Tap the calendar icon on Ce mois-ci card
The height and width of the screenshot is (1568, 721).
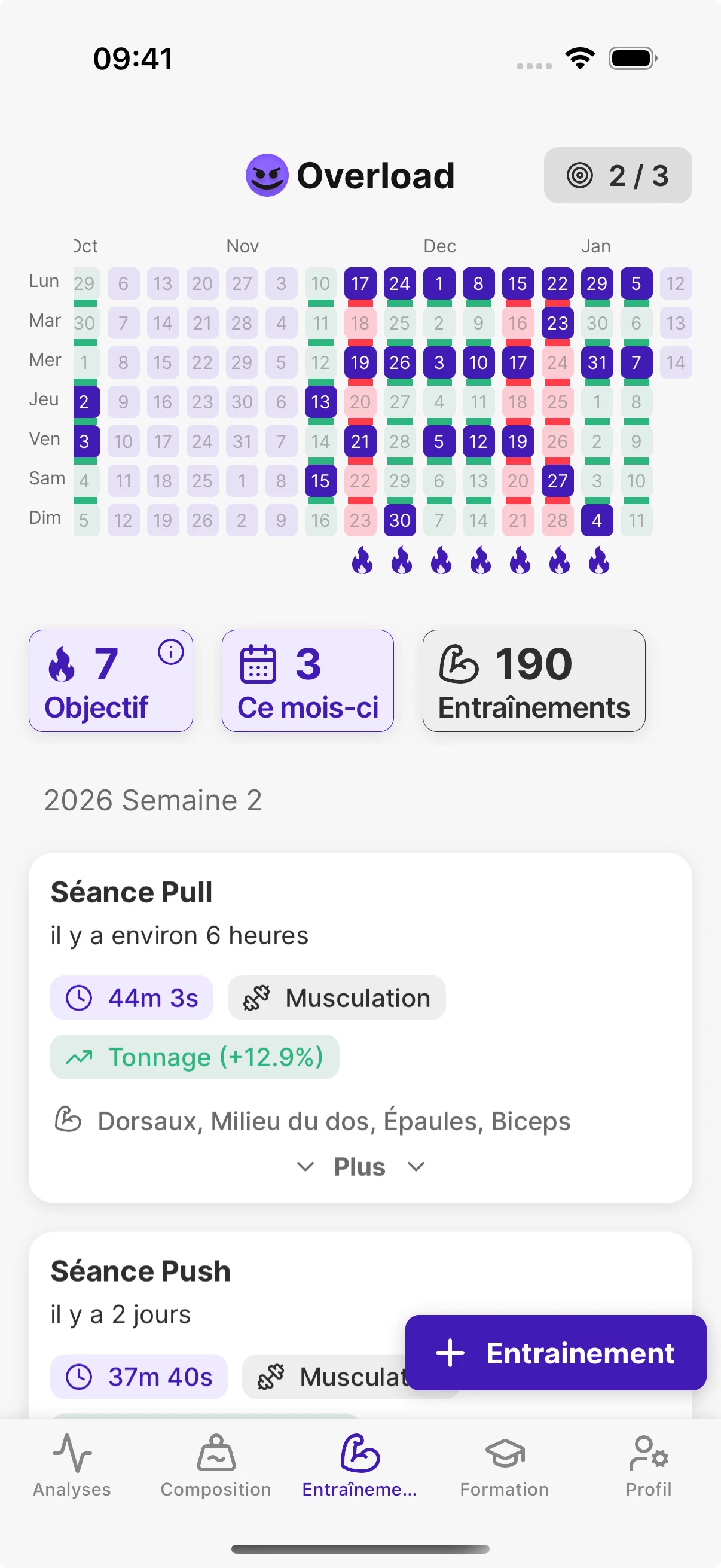258,664
